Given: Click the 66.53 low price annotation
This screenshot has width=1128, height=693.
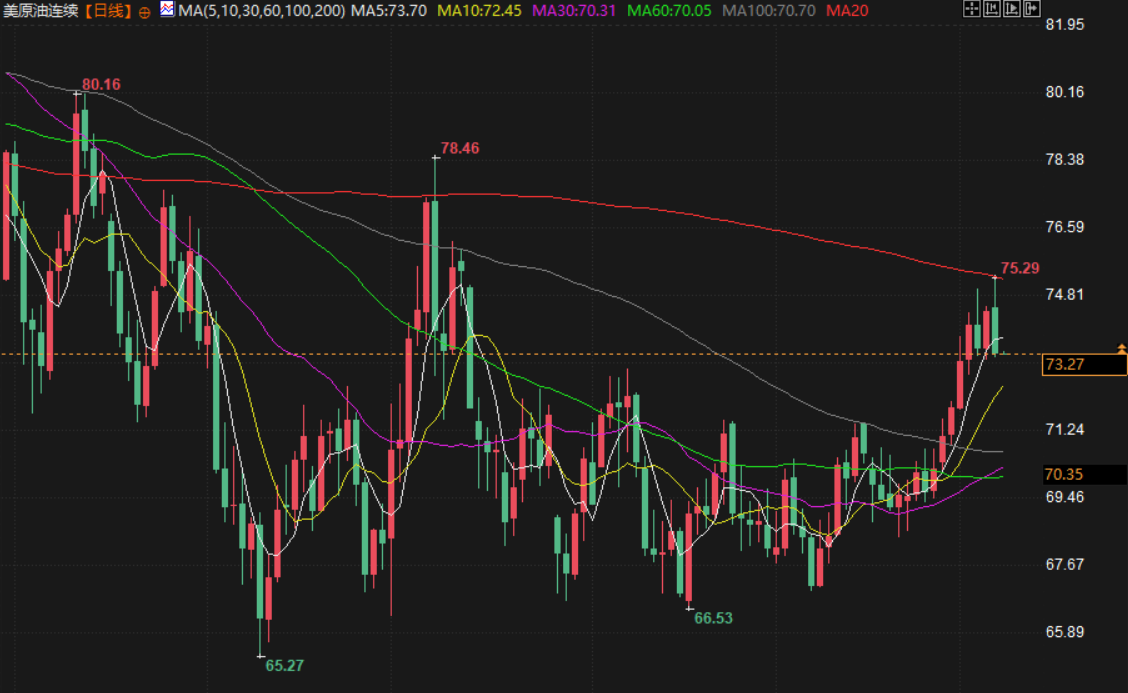Looking at the screenshot, I should pos(713,618).
